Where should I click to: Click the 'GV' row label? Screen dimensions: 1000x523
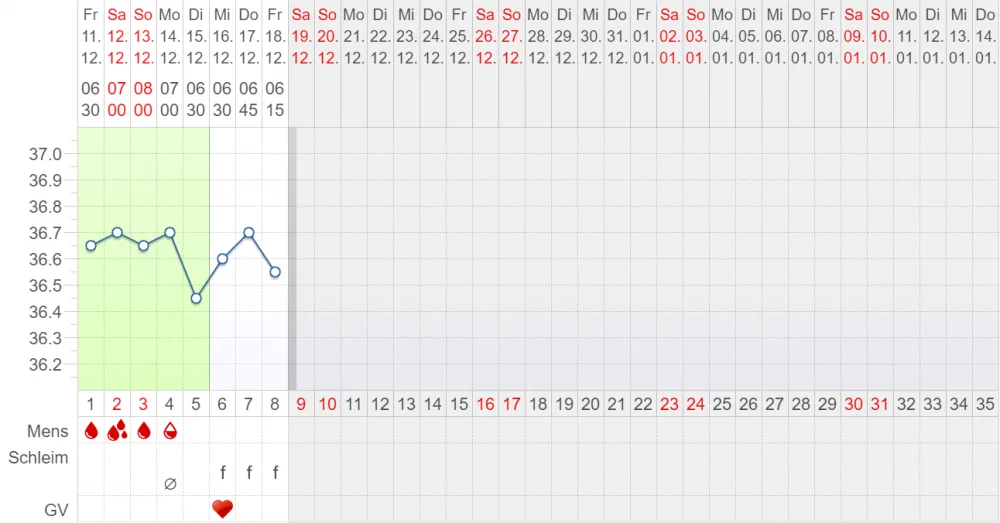[x=56, y=510]
